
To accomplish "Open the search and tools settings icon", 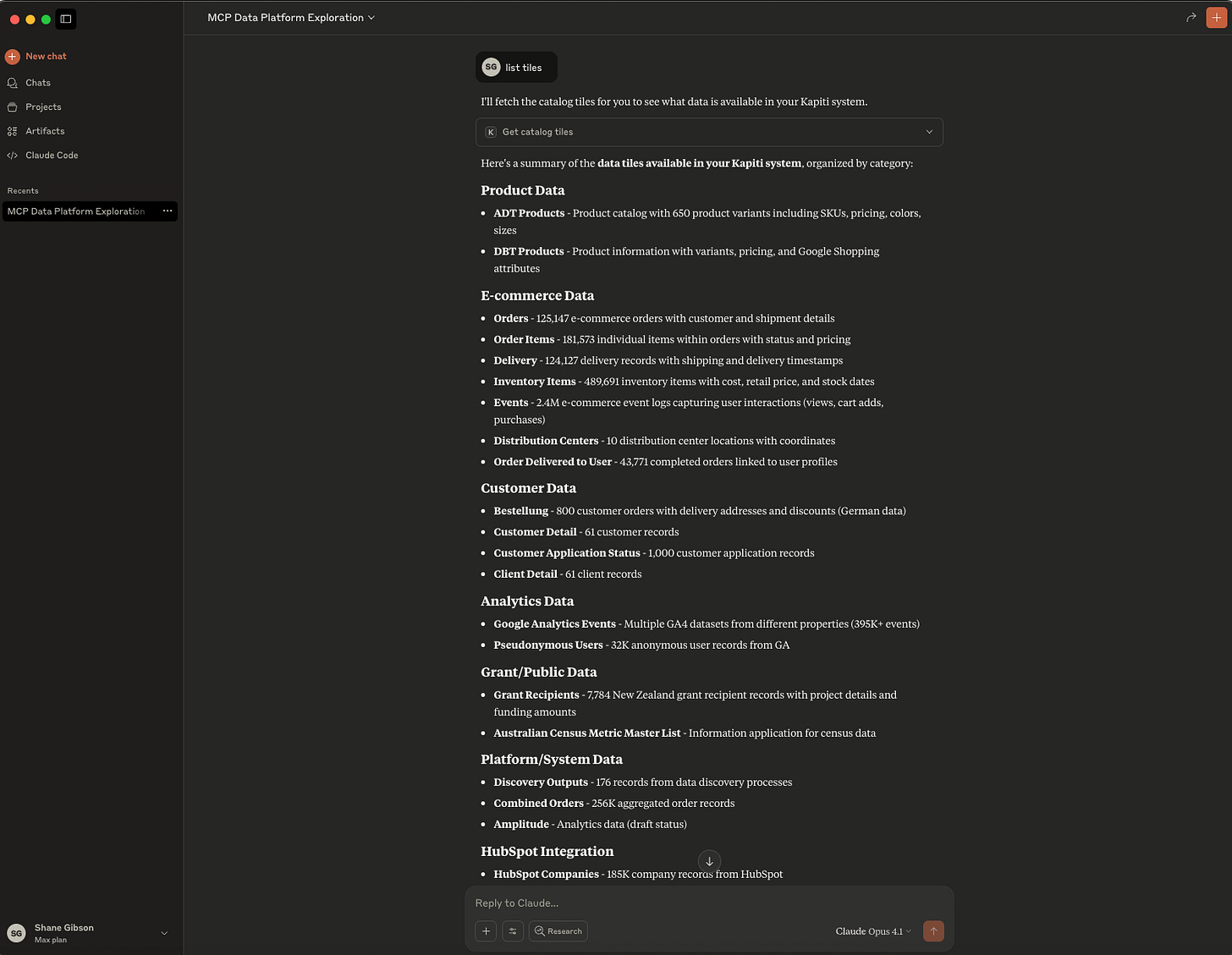I will [x=513, y=931].
